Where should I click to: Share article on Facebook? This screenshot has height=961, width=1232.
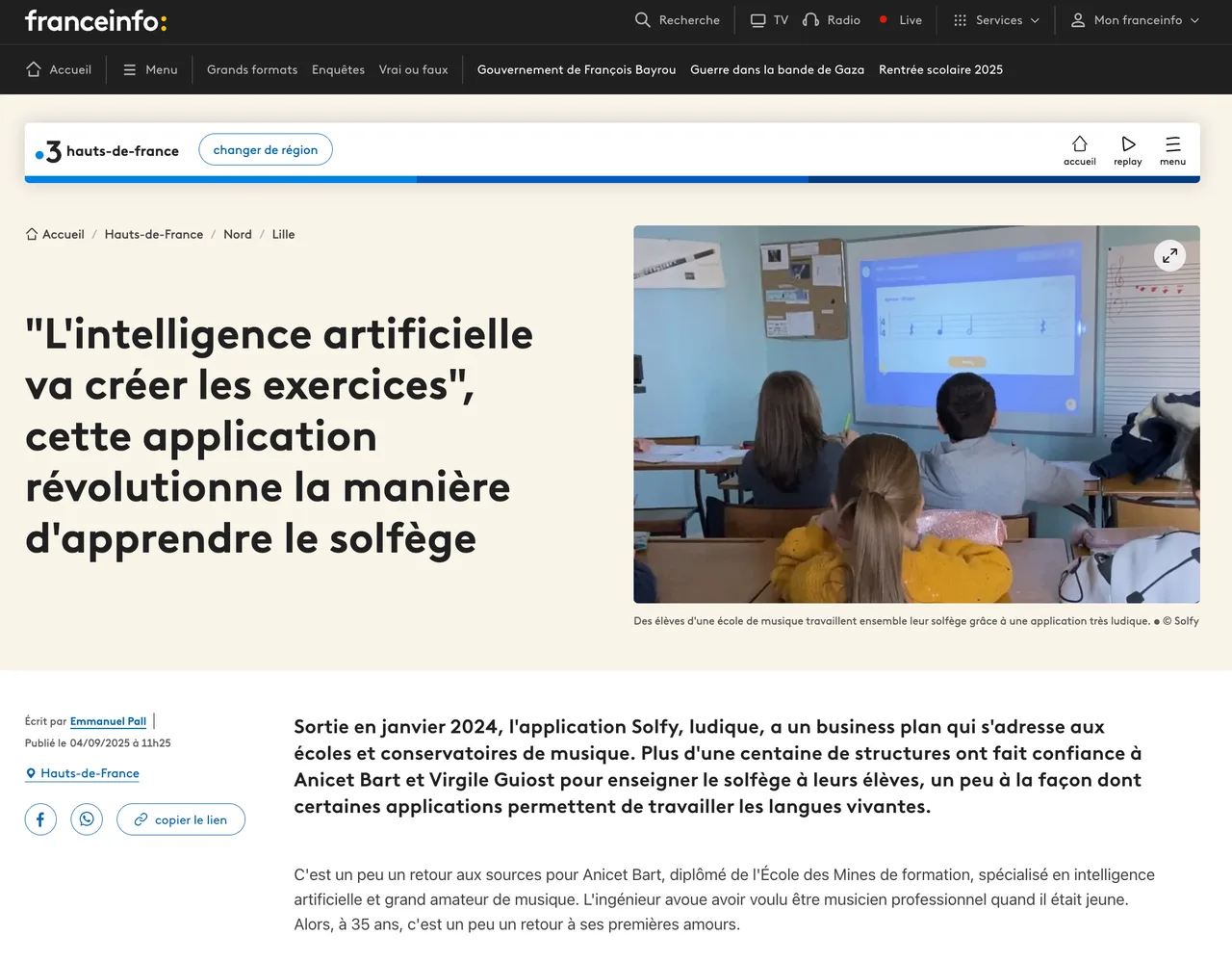40,819
